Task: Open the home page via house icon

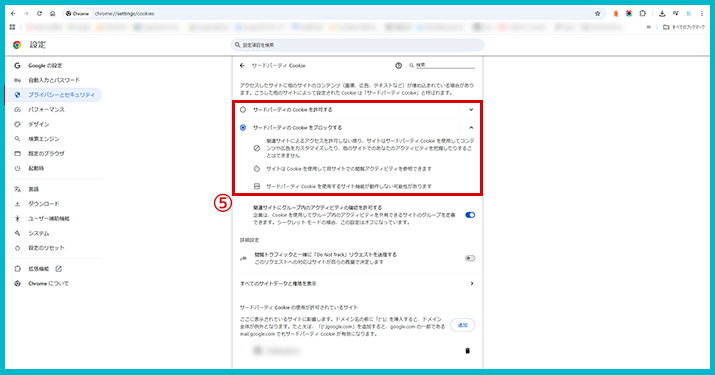Action: tap(52, 14)
